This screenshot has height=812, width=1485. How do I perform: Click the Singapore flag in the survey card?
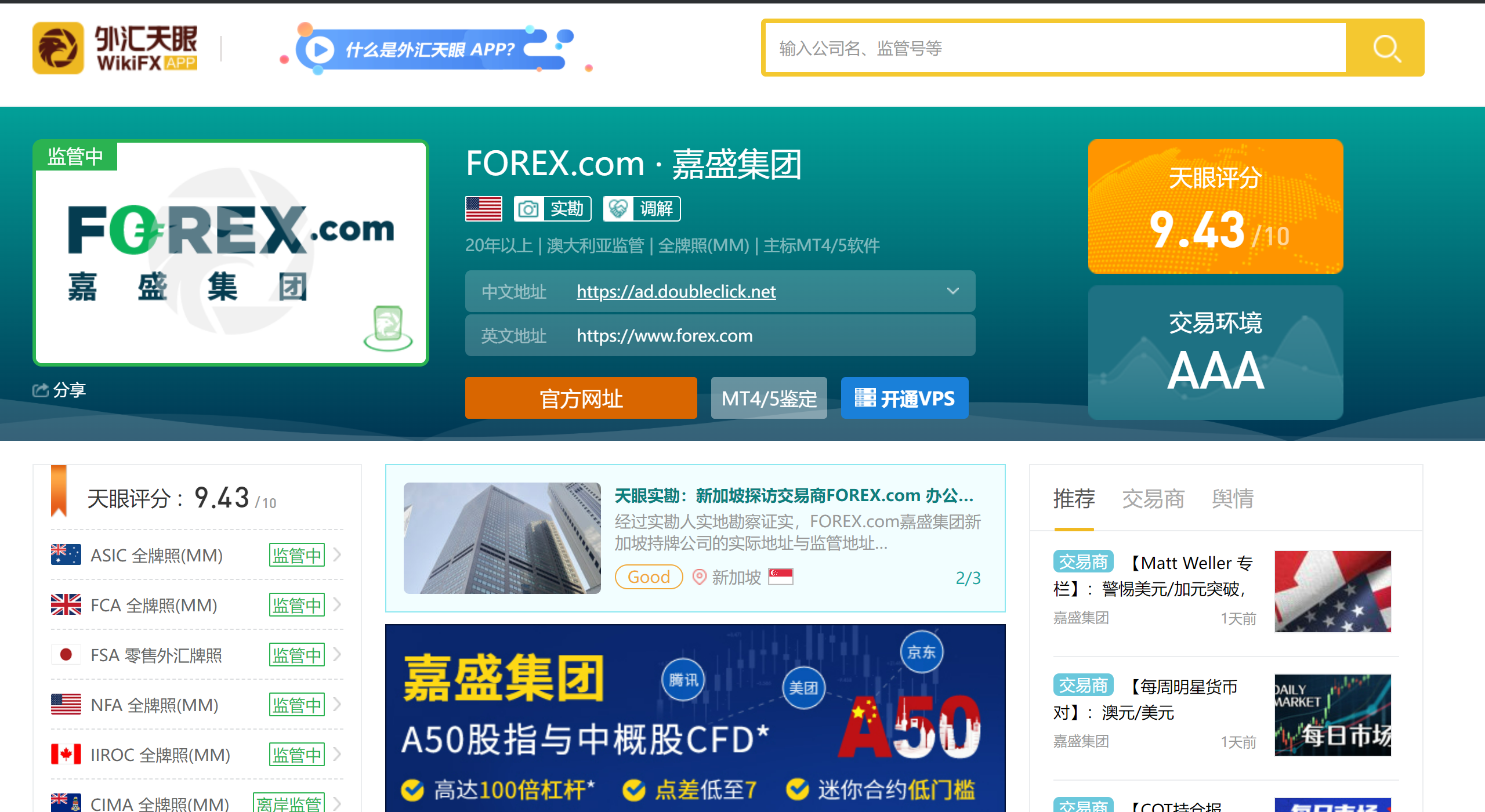[781, 577]
